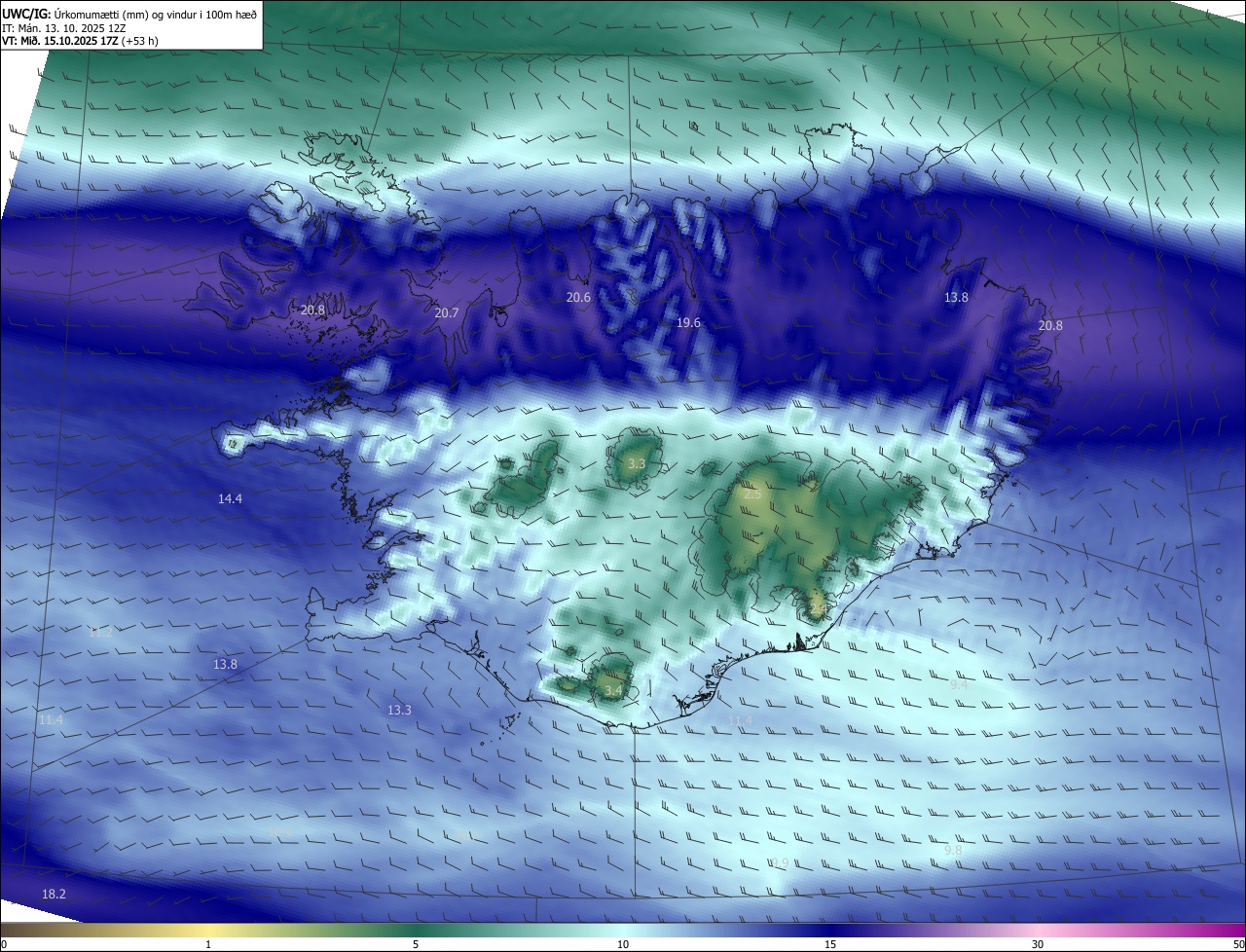This screenshot has width=1246, height=952.
Task: Click the 20.8 value off the east coast
Action: point(1050,325)
